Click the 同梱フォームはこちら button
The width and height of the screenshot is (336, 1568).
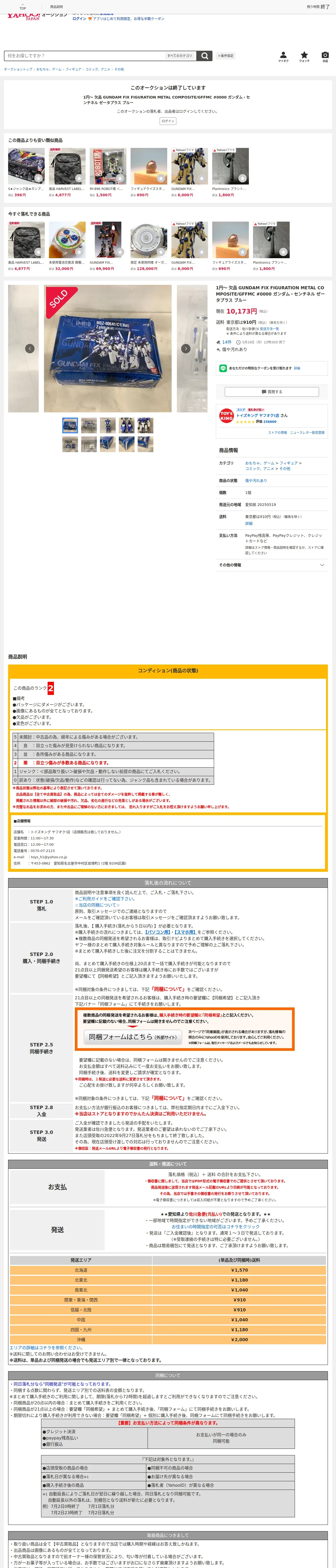tap(132, 1037)
